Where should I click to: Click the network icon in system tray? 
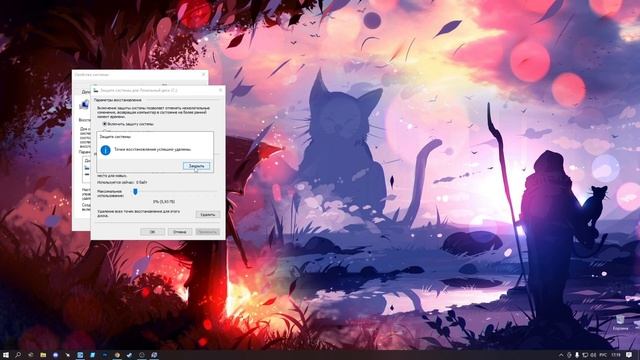click(x=585, y=355)
